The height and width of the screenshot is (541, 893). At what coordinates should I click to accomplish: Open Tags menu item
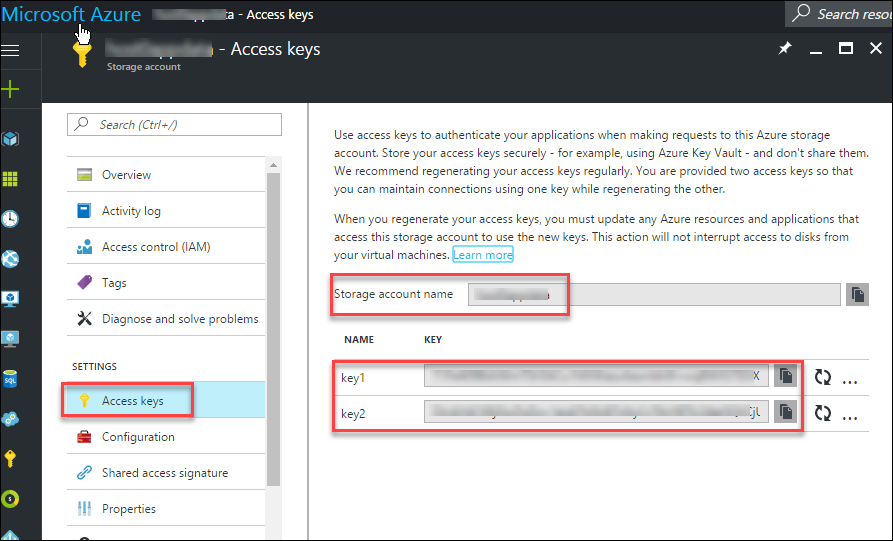tap(166, 282)
